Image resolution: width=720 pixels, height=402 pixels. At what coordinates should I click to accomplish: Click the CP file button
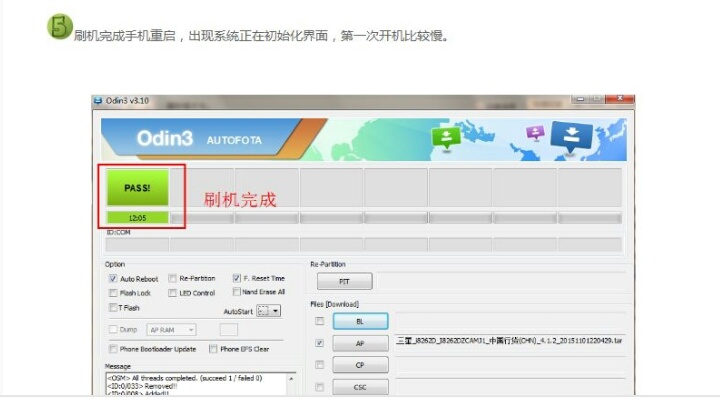(360, 365)
